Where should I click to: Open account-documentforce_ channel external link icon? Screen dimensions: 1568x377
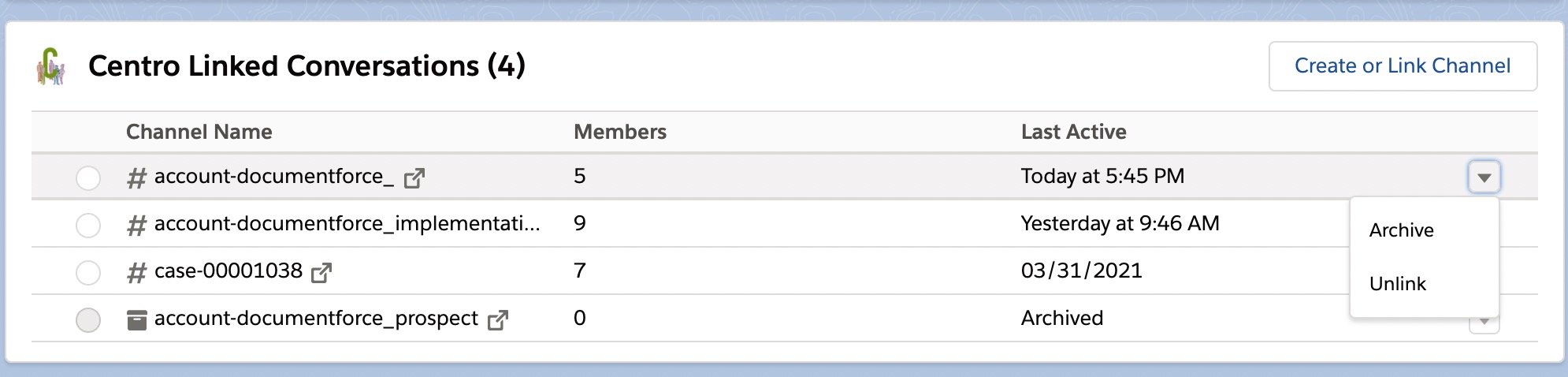(x=414, y=178)
